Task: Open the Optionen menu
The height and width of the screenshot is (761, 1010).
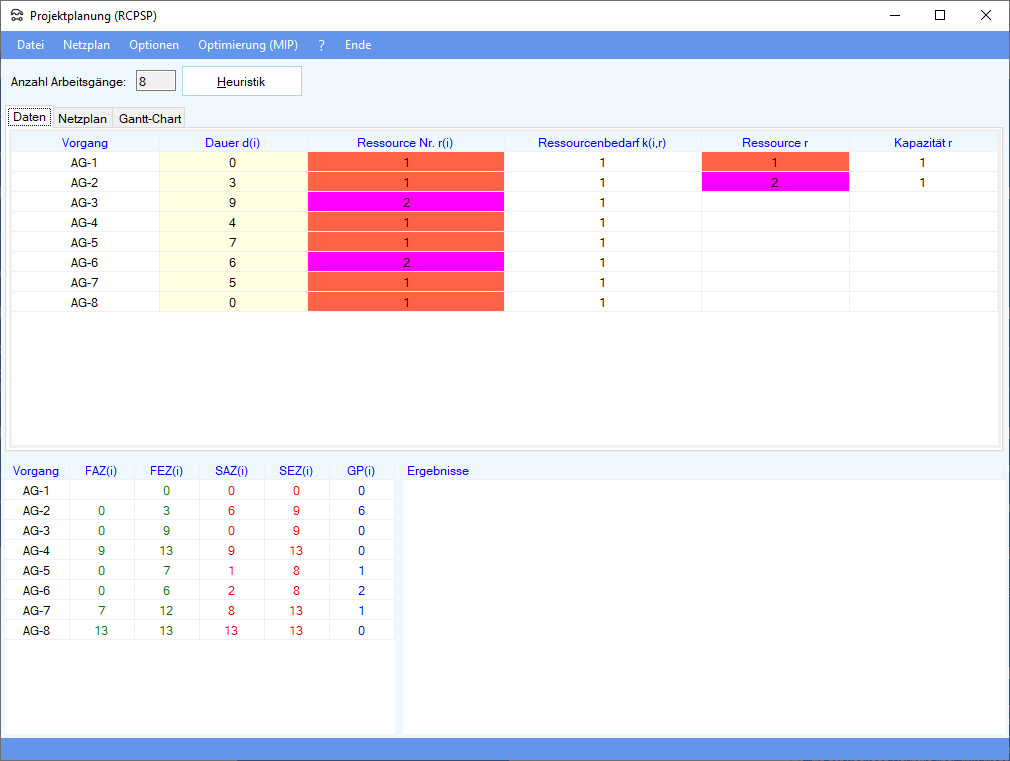Action: pyautogui.click(x=154, y=45)
